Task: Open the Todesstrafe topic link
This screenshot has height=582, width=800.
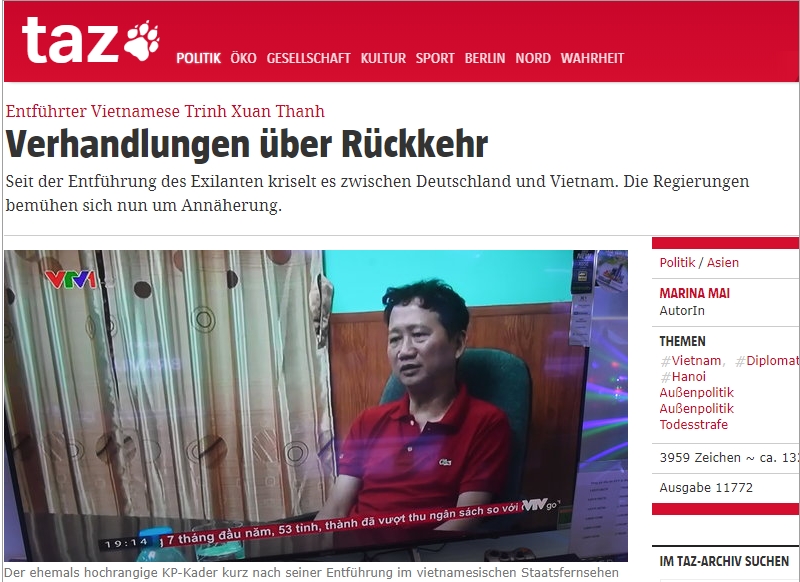Action: coord(693,424)
